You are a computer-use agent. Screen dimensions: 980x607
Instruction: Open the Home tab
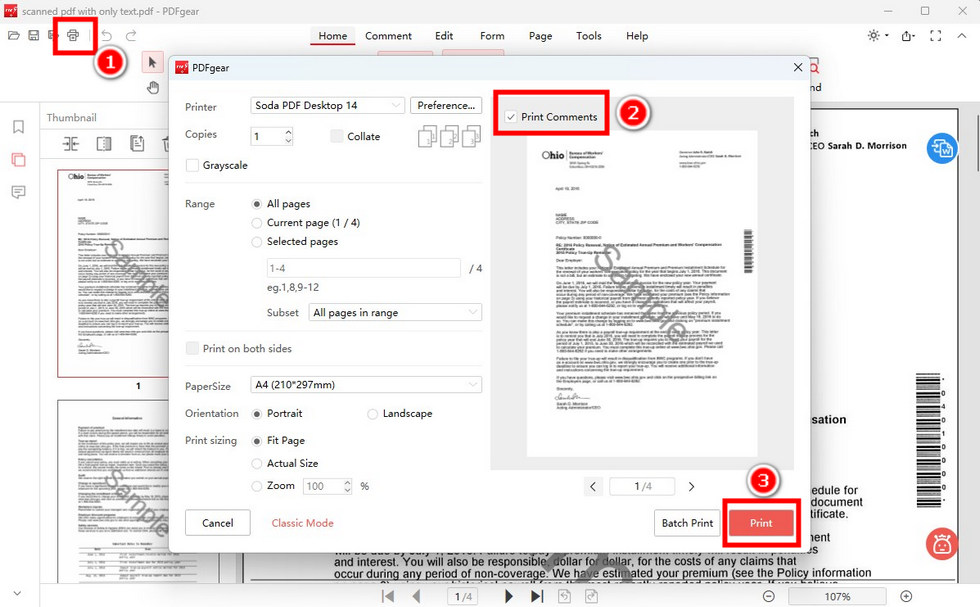pos(332,36)
